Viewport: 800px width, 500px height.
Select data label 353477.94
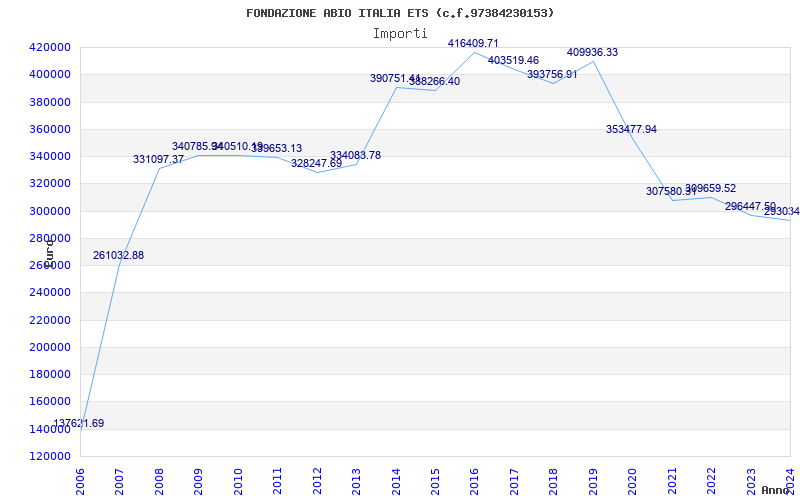[631, 129]
